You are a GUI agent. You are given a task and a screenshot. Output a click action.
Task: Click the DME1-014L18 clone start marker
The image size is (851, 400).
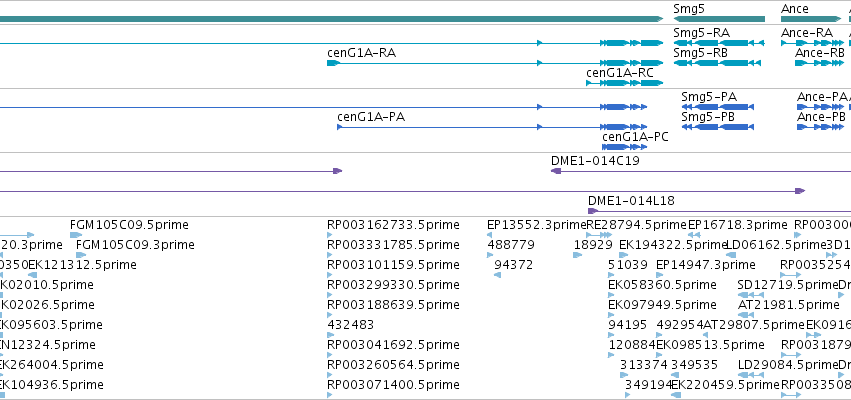(x=593, y=211)
